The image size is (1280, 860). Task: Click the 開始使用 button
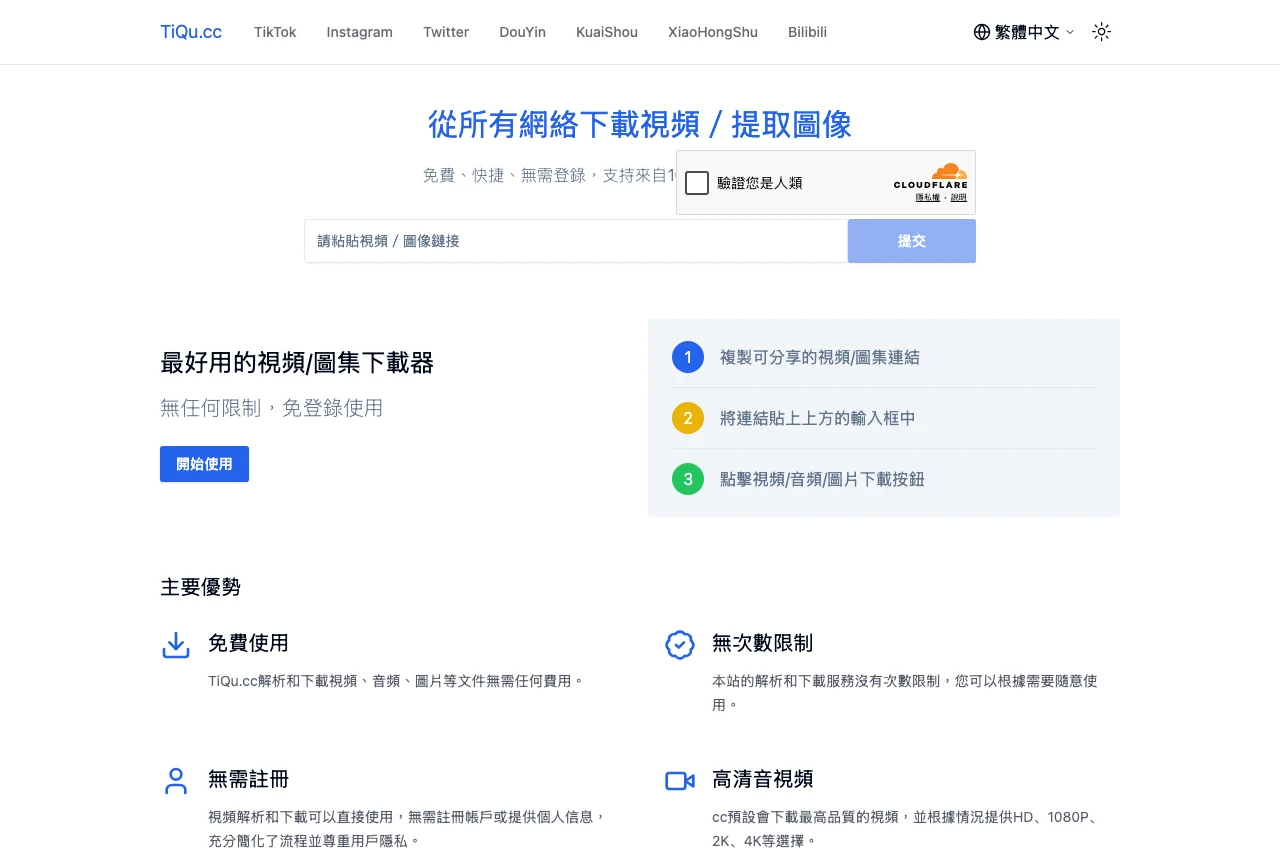tap(204, 464)
